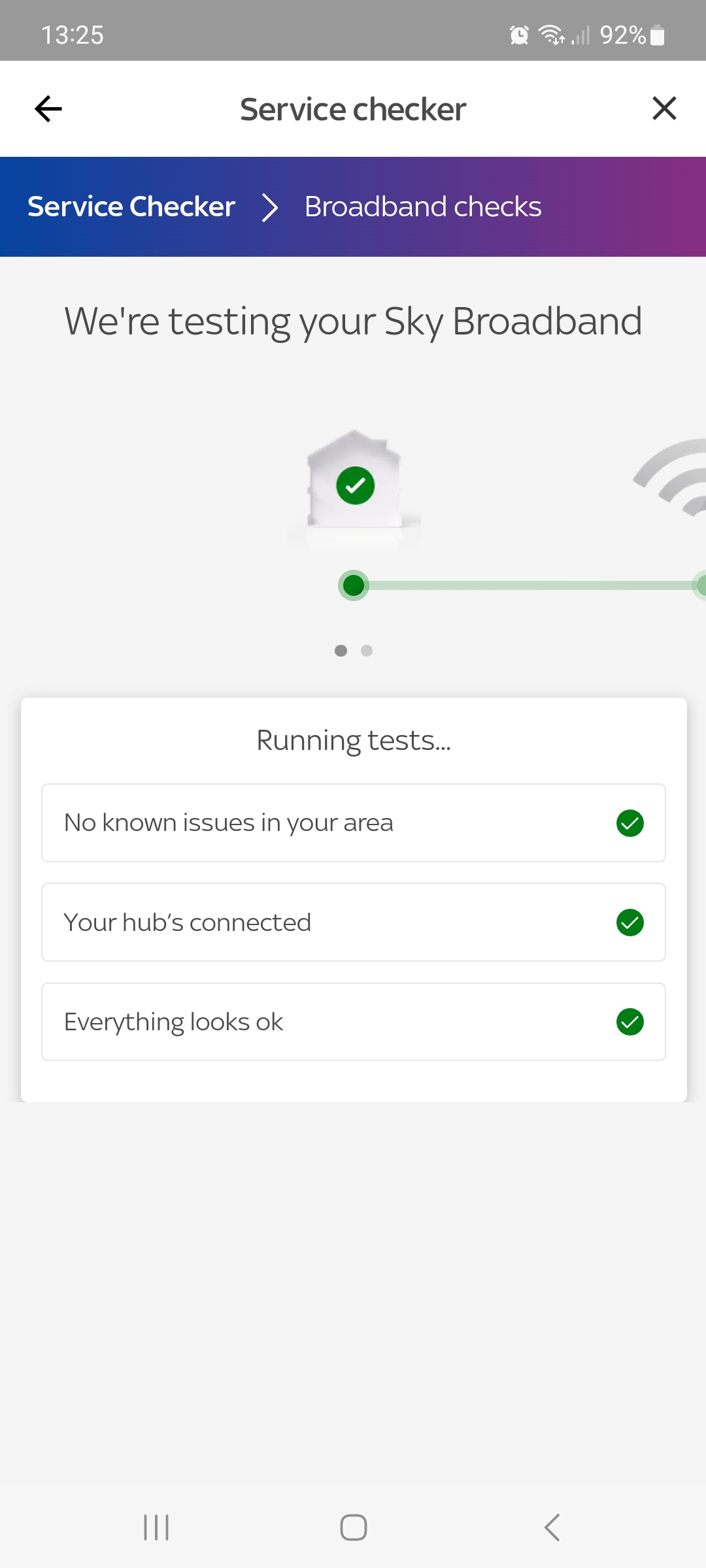706x1568 pixels.
Task: Tap the No known issues check mark
Action: pos(630,823)
